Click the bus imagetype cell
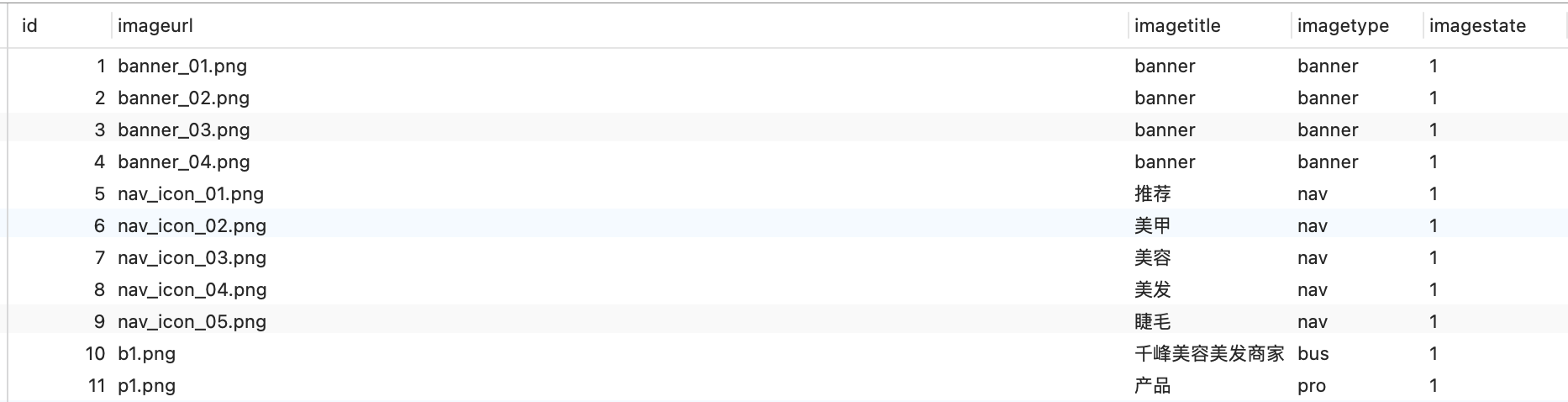Screen dimensions: 1568x402 pyautogui.click(x=1357, y=353)
